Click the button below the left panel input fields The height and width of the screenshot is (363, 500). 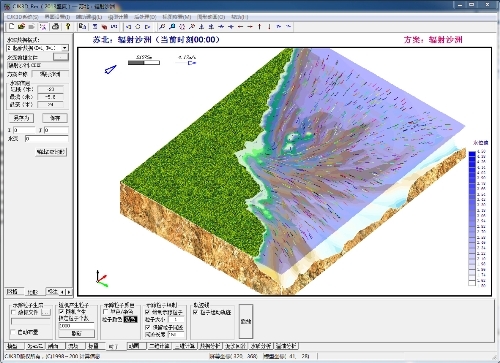[51, 152]
